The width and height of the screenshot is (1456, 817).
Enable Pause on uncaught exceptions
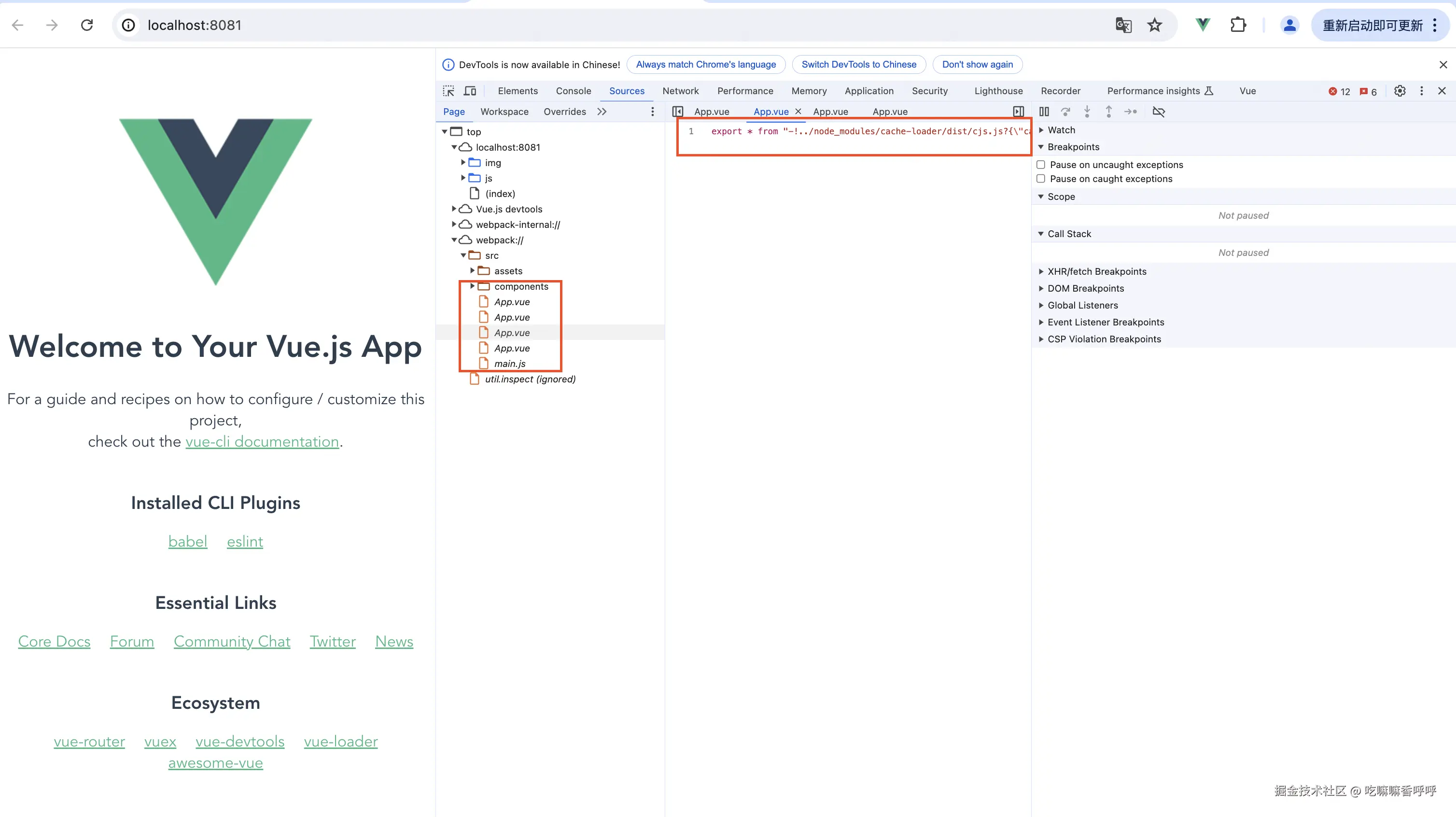[x=1040, y=165]
